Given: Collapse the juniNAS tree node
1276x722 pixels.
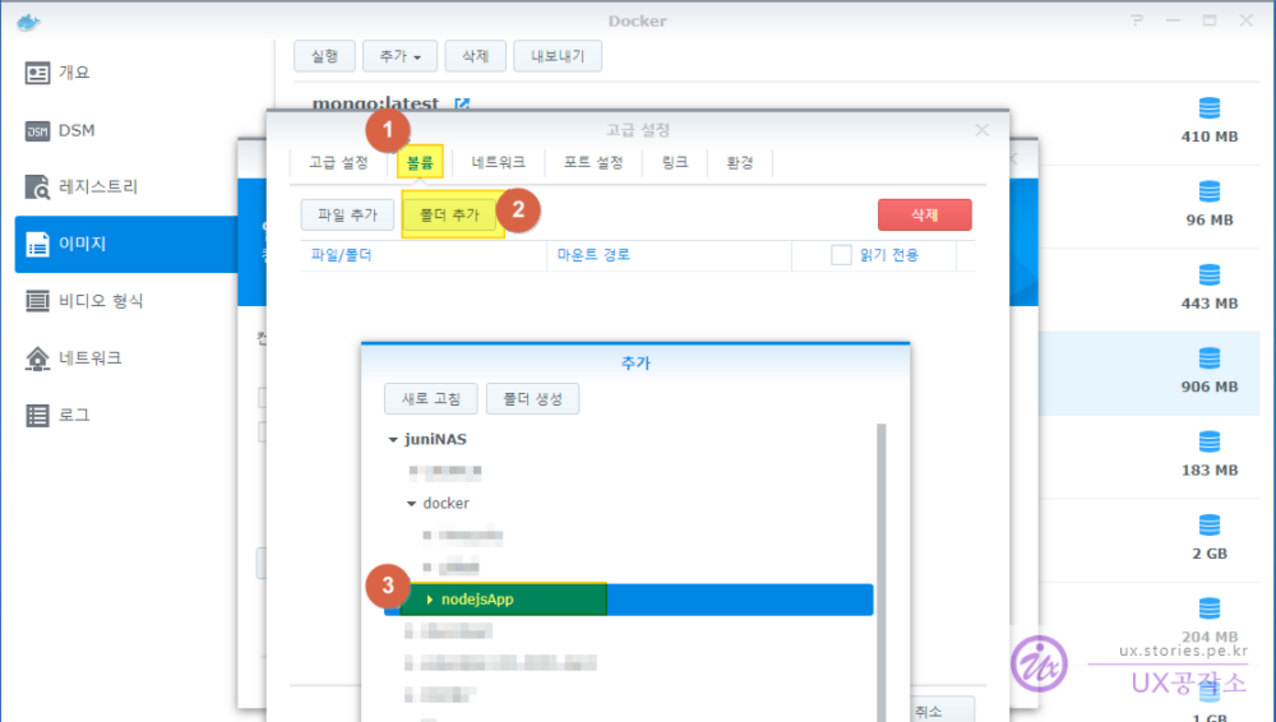Looking at the screenshot, I should [393, 440].
